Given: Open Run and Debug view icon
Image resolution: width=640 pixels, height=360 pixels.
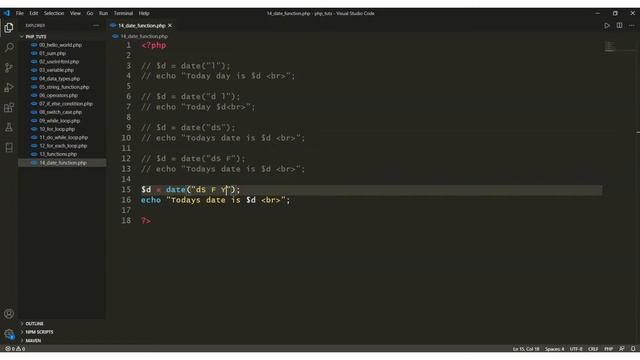Looking at the screenshot, I should tap(9, 87).
